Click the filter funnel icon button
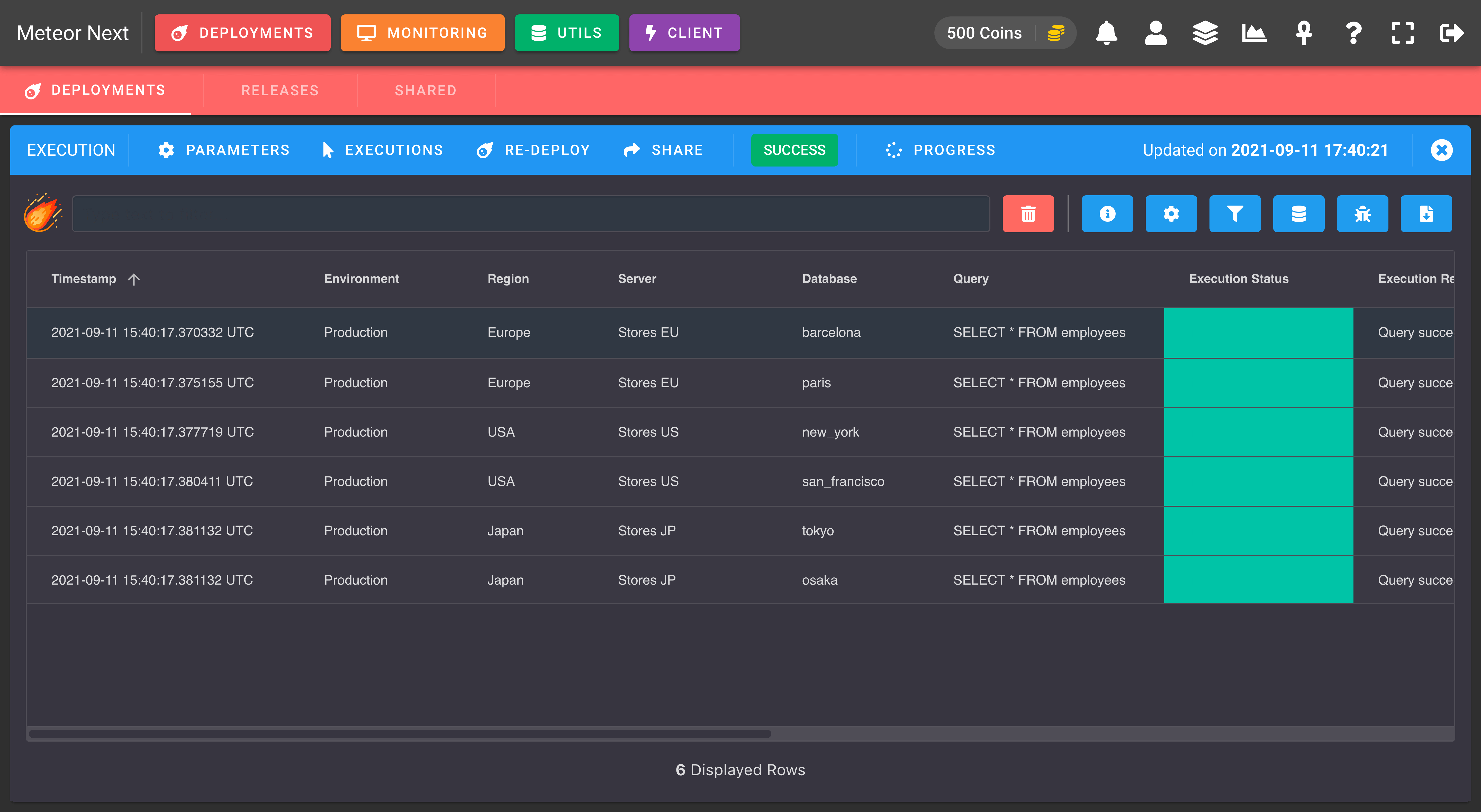 [x=1235, y=214]
